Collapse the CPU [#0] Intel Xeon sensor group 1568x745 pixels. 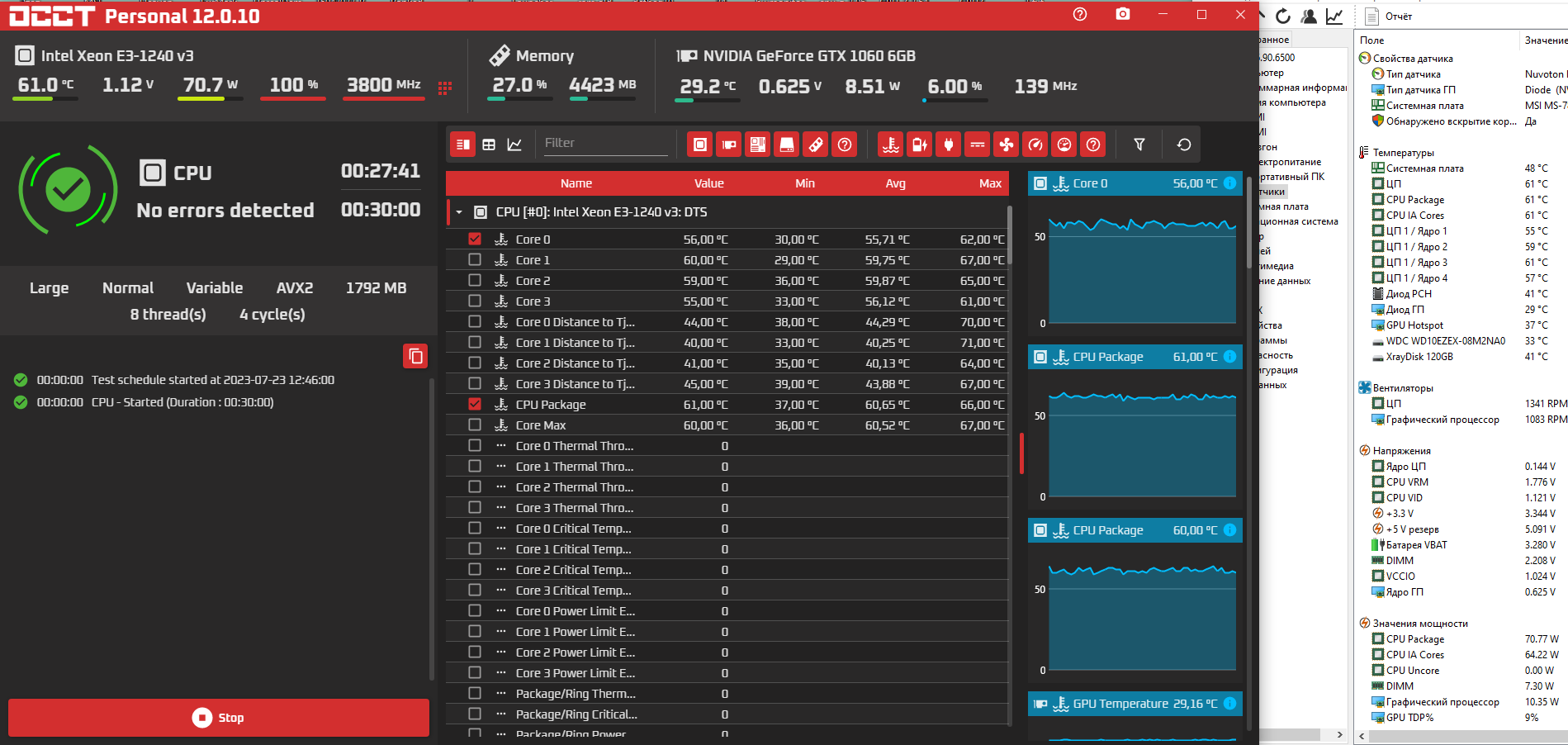(x=459, y=212)
